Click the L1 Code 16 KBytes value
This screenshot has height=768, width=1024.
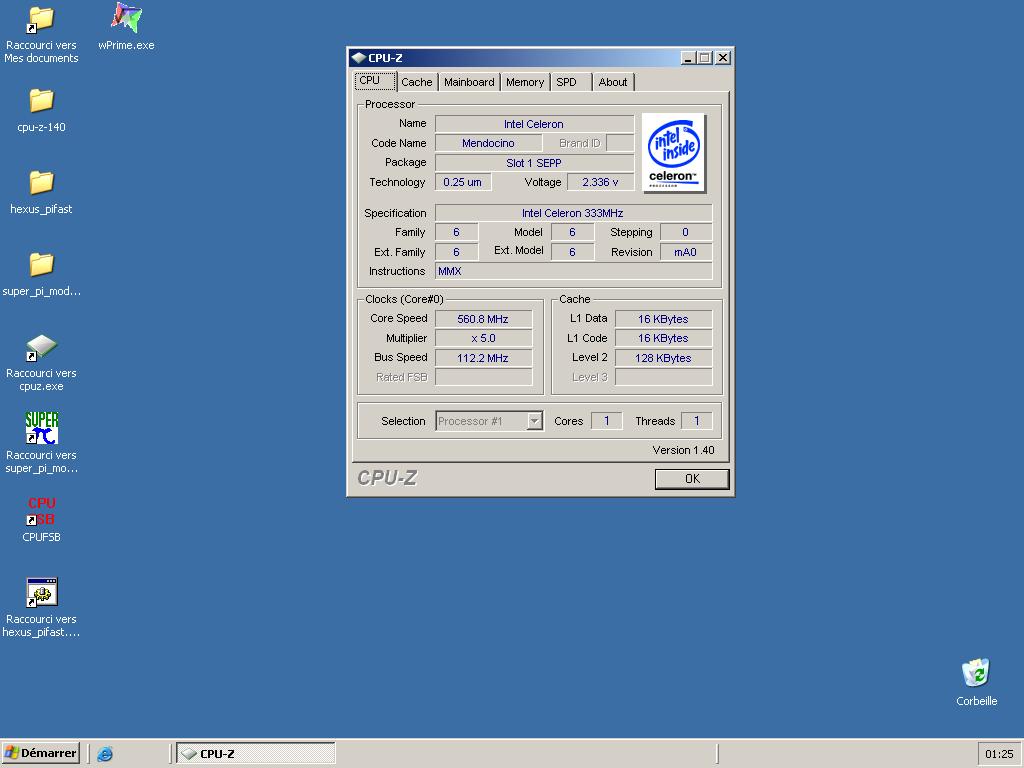point(664,338)
